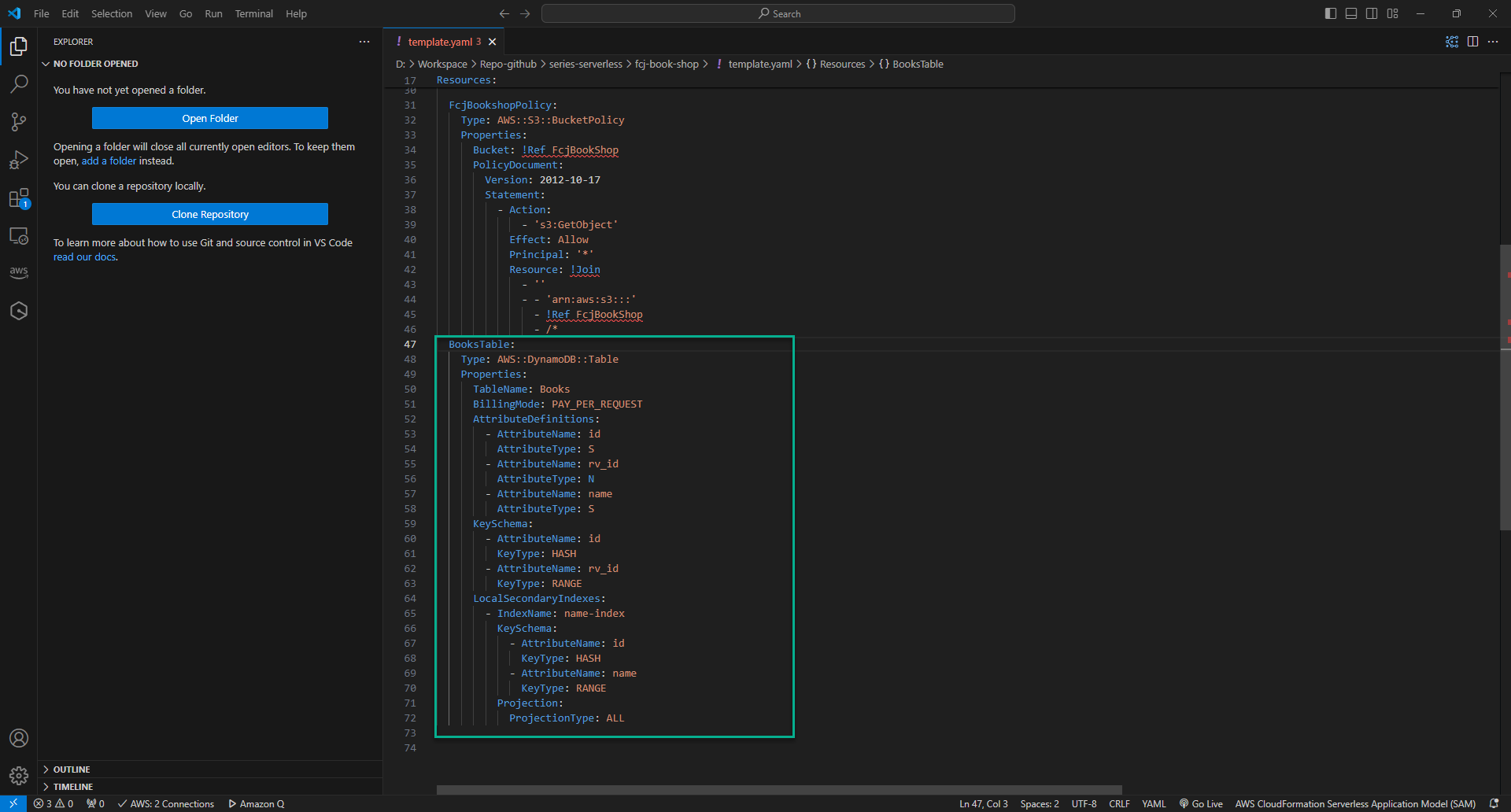Click Repo-github breadcrumb segment
The width and height of the screenshot is (1511, 812).
click(508, 64)
